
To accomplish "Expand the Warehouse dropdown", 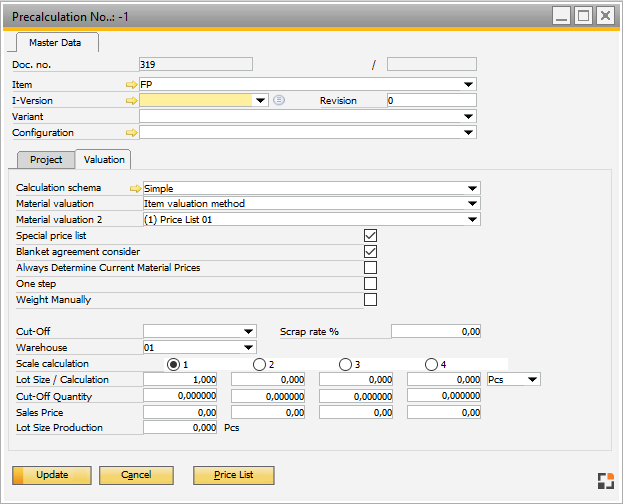I will (249, 348).
